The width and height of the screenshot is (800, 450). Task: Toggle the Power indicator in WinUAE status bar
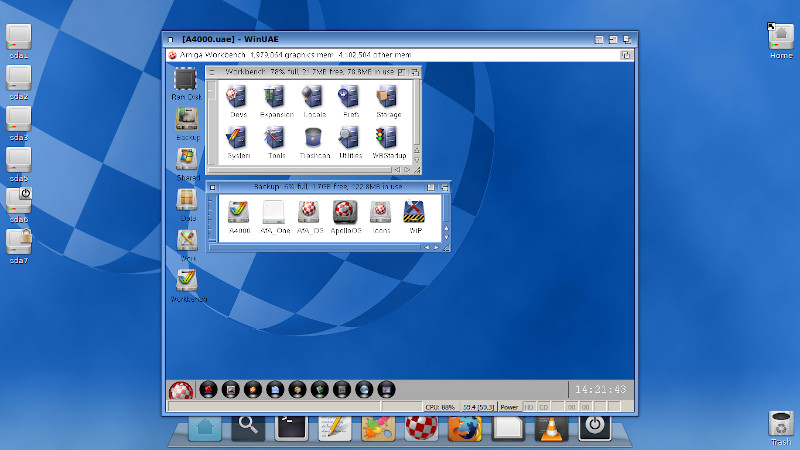point(509,407)
